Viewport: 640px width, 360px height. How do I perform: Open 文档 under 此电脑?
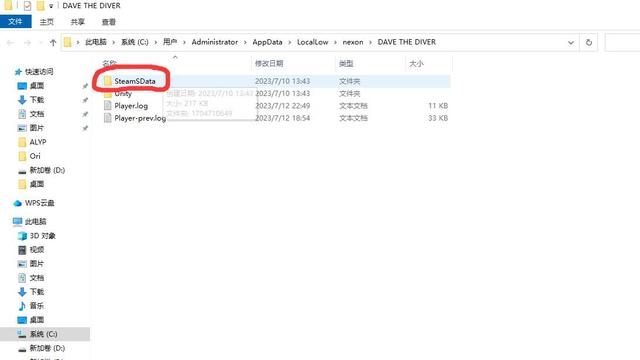37,278
